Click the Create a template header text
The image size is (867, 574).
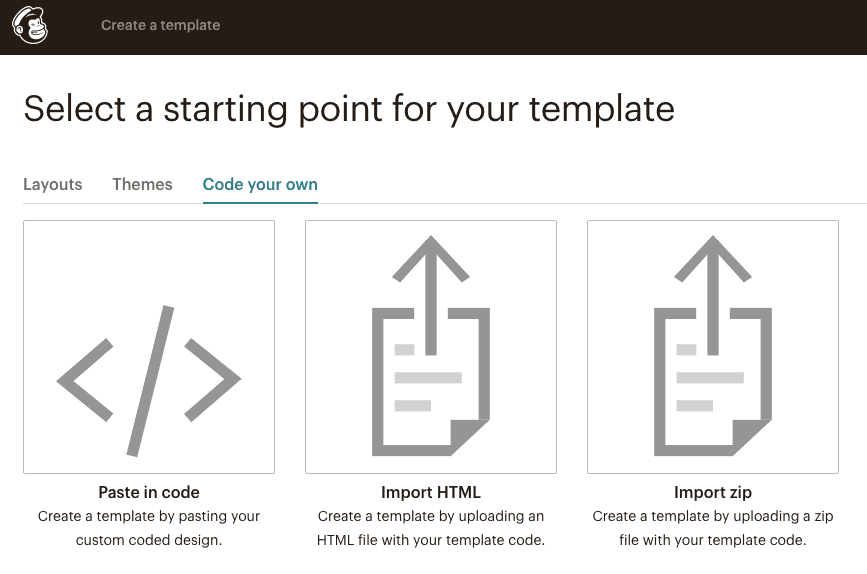(160, 25)
